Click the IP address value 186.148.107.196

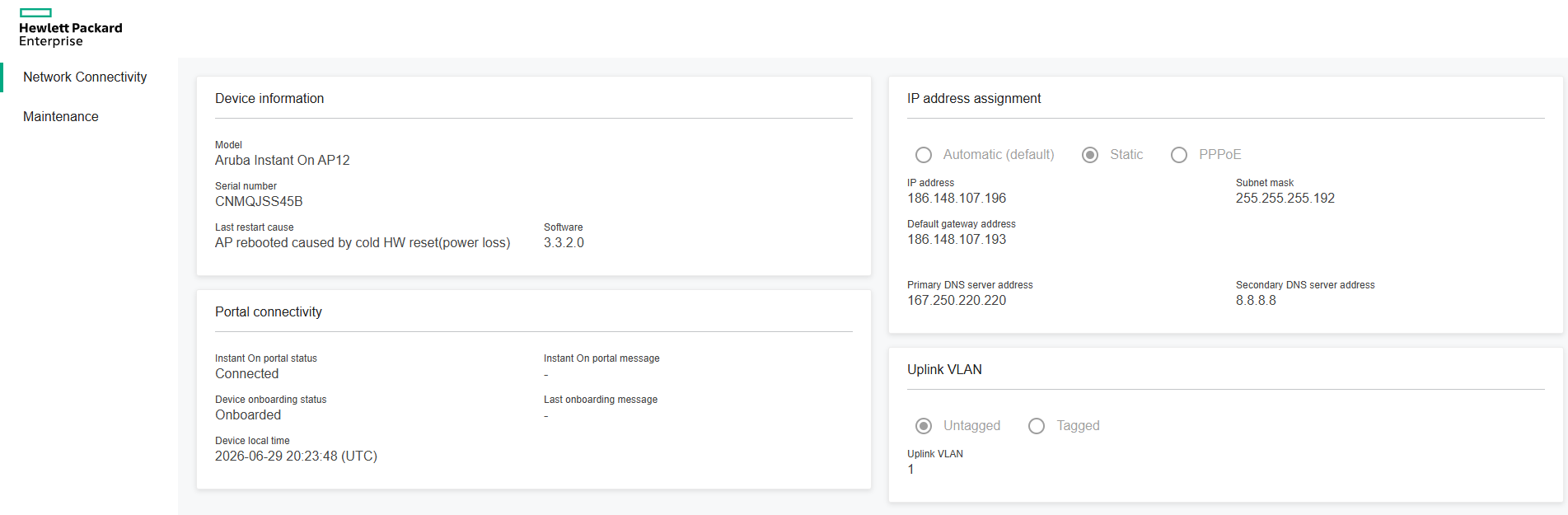(957, 199)
